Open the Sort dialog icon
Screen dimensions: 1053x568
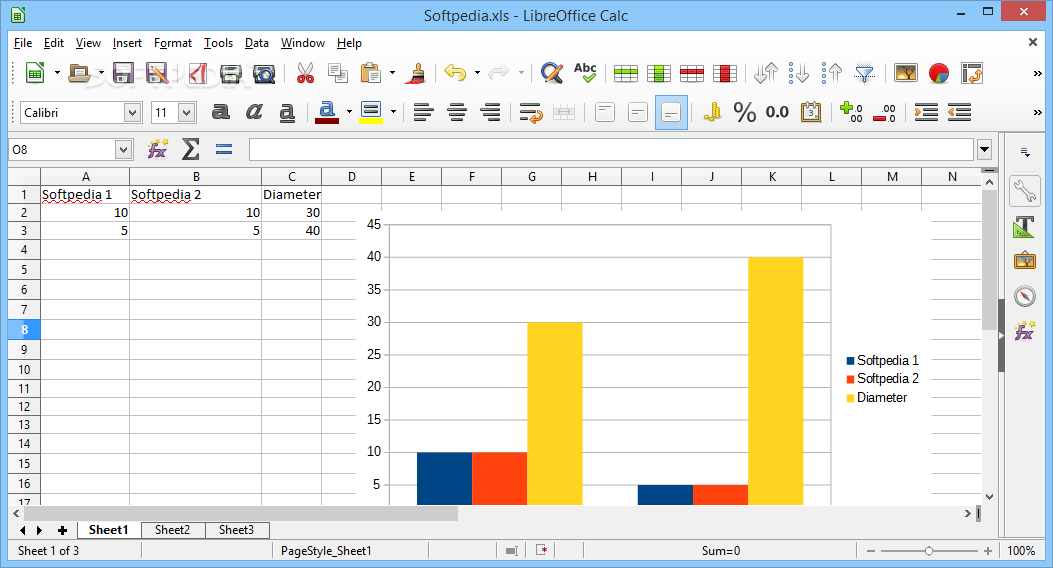[766, 73]
